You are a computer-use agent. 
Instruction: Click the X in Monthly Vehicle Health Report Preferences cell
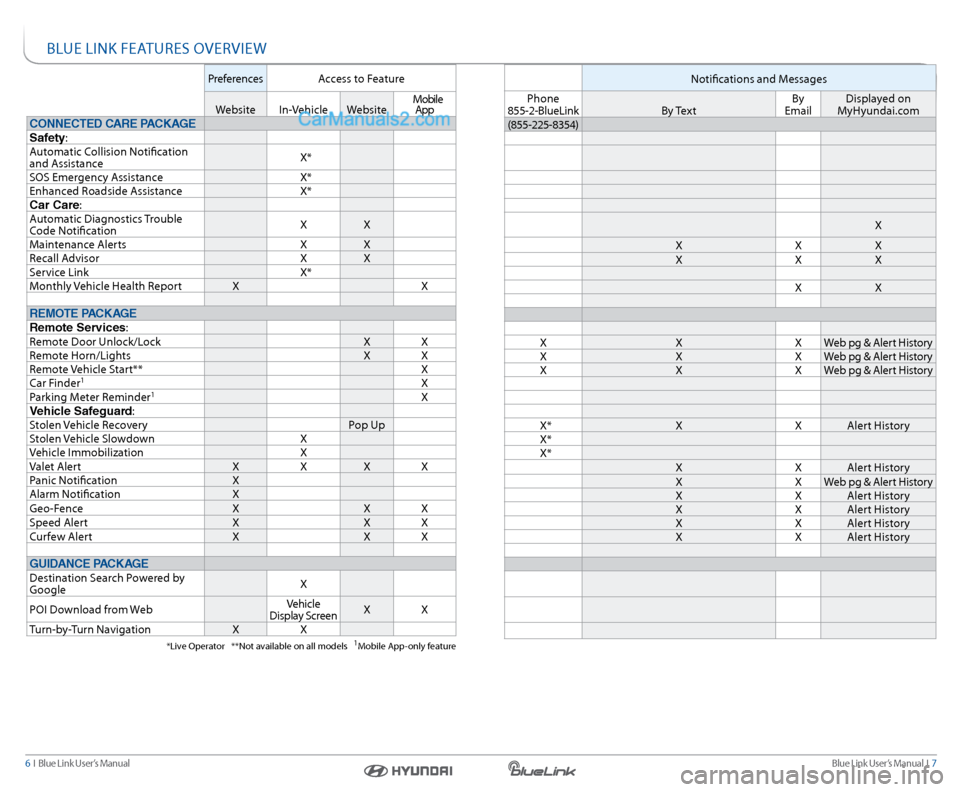coord(236,286)
